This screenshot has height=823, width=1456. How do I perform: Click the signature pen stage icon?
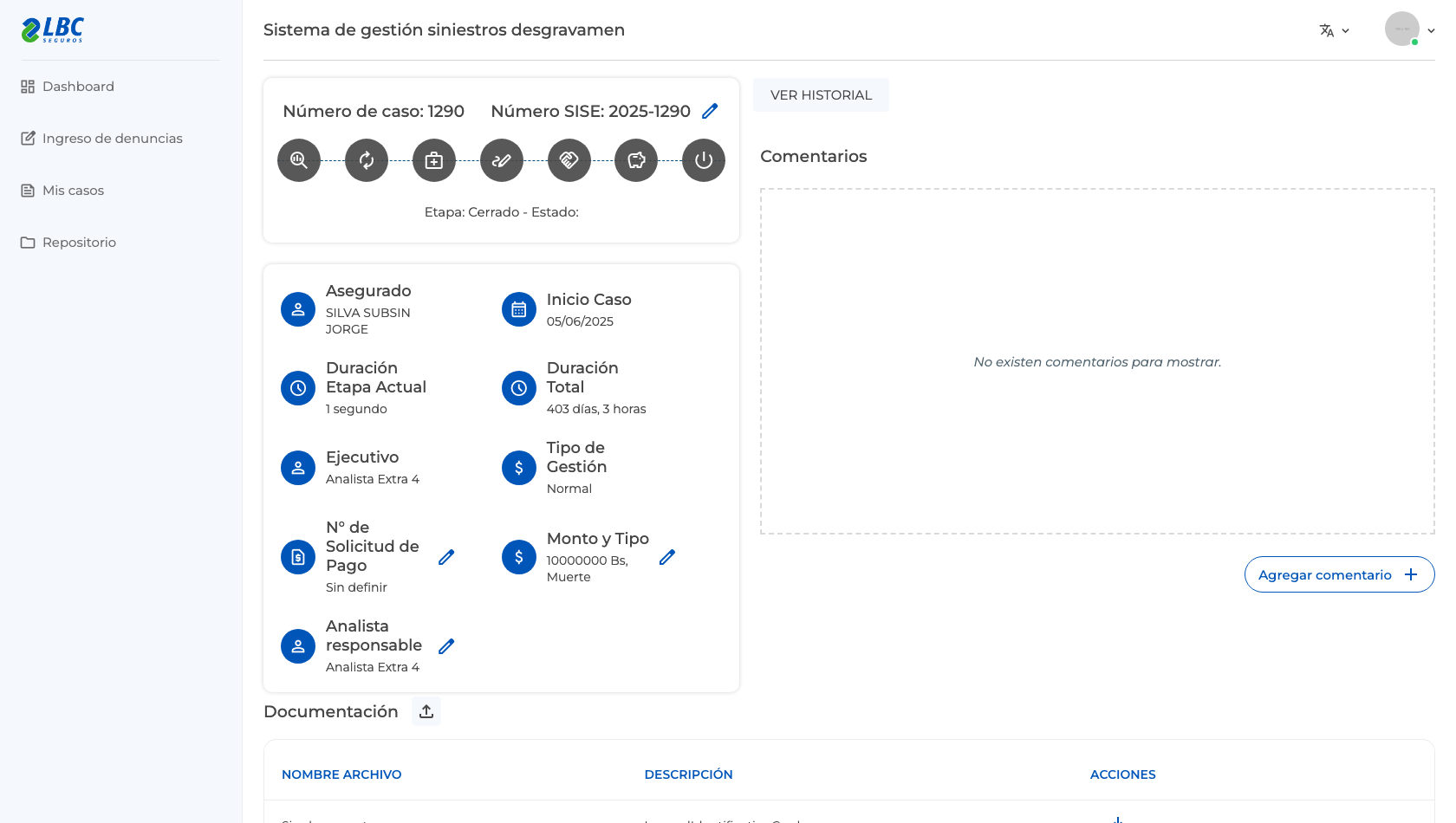502,160
